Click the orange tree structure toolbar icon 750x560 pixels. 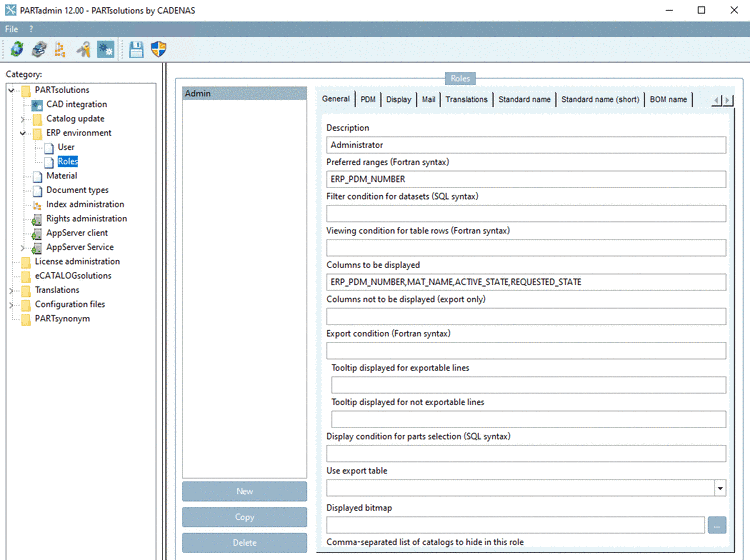pos(60,49)
